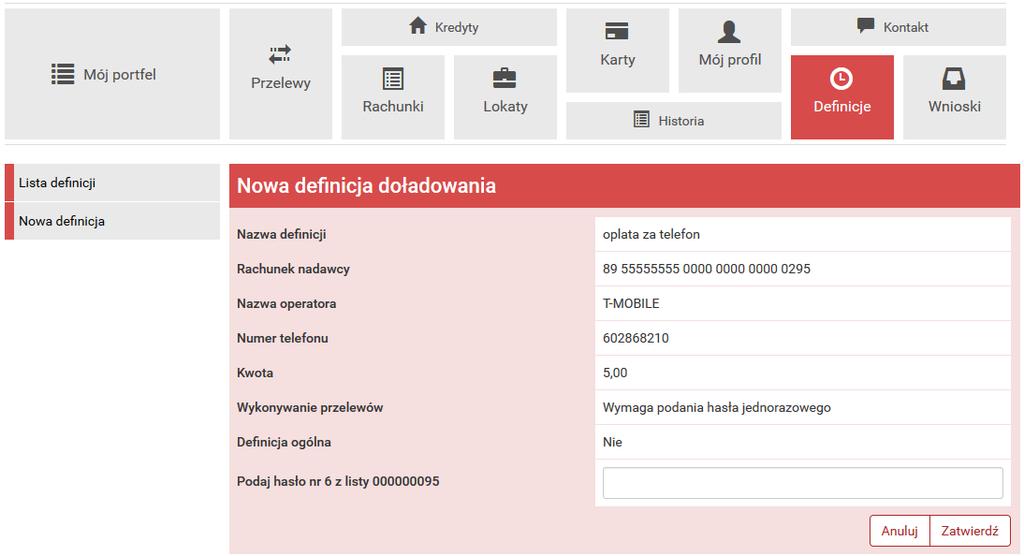The image size is (1024, 556).
Task: Click the Kontakt speech bubble icon
Action: 866,25
